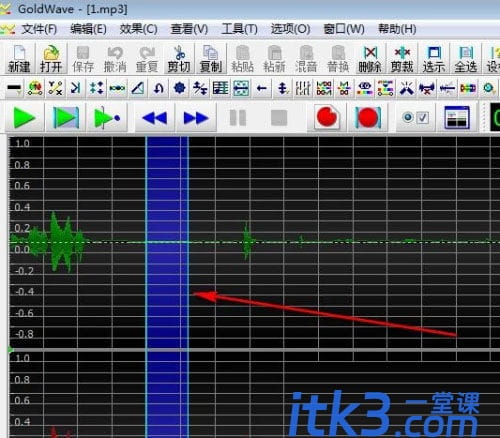This screenshot has width=500, height=438.
Task: Click the 混音 mix button
Action: pos(306,59)
